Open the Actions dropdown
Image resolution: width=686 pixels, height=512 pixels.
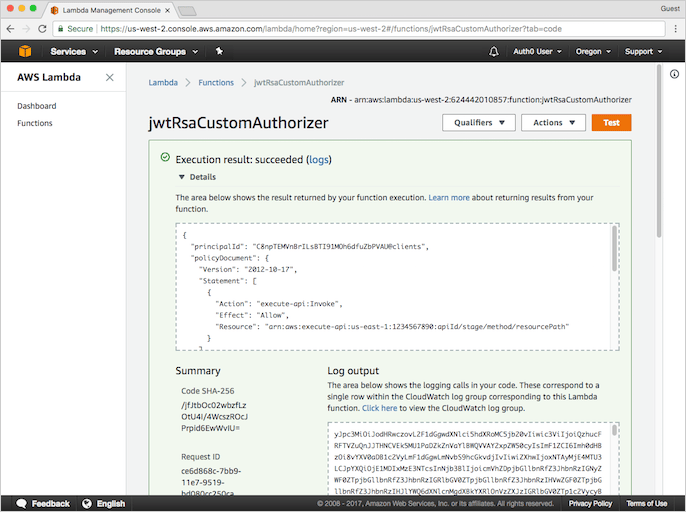(553, 123)
